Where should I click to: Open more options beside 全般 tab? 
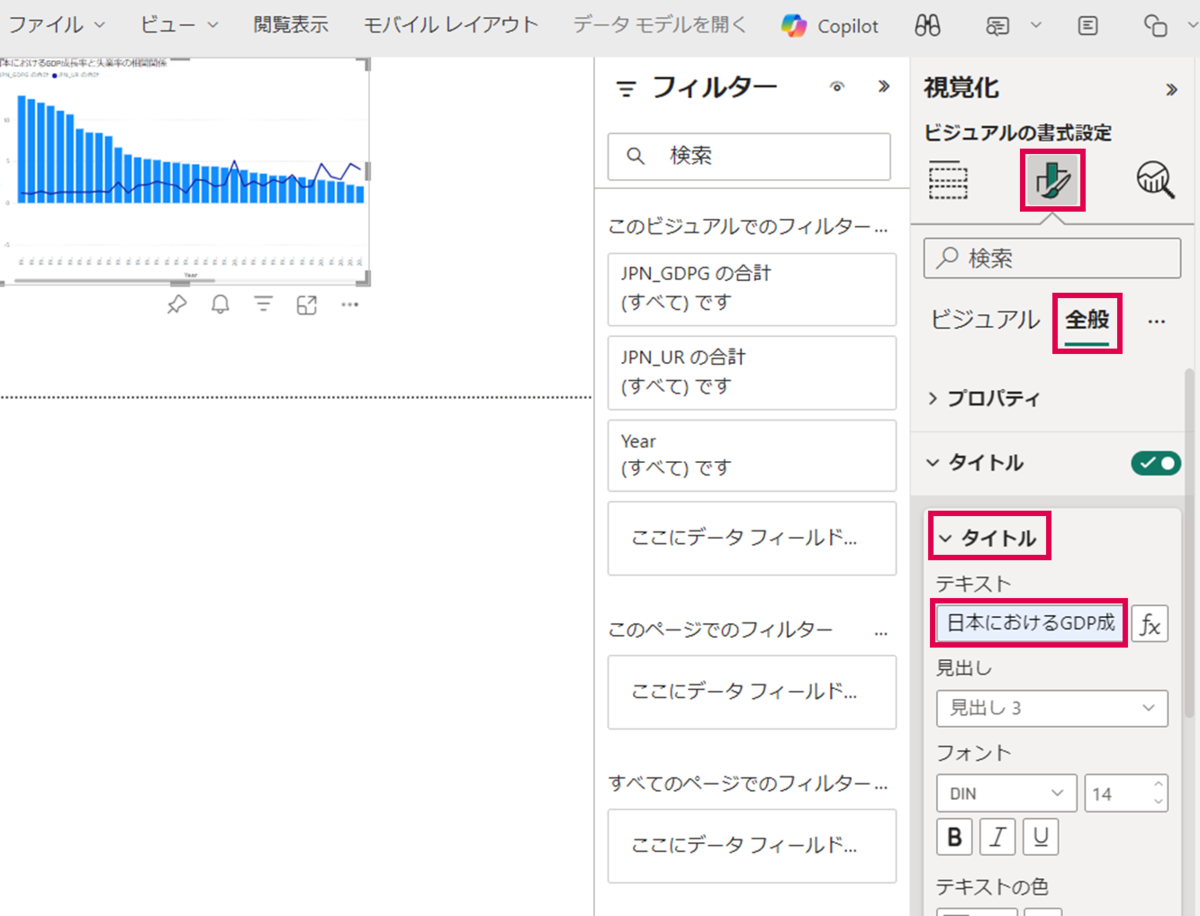pos(1157,321)
